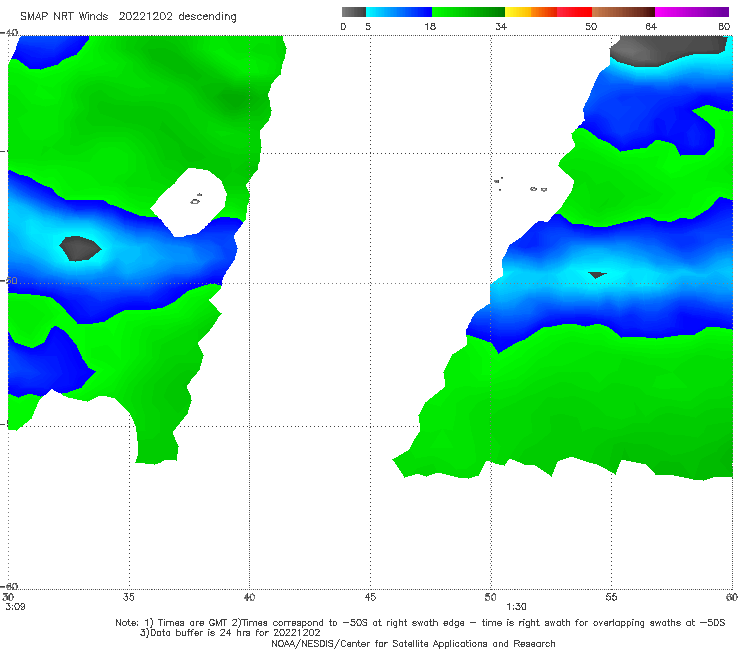740x650 pixels.
Task: Click the dark gray low-wind patch in left swath
Action: (80, 248)
